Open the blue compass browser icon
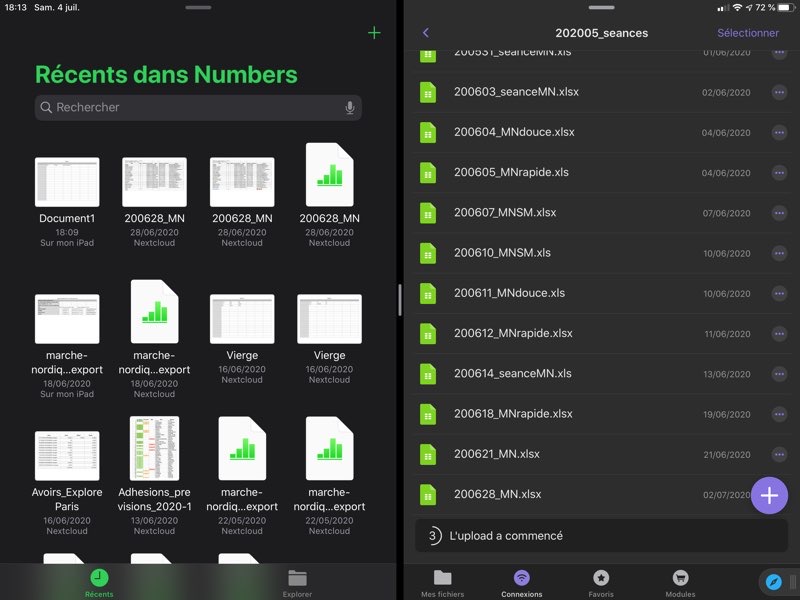Screen dimensions: 800x600 pos(773,581)
